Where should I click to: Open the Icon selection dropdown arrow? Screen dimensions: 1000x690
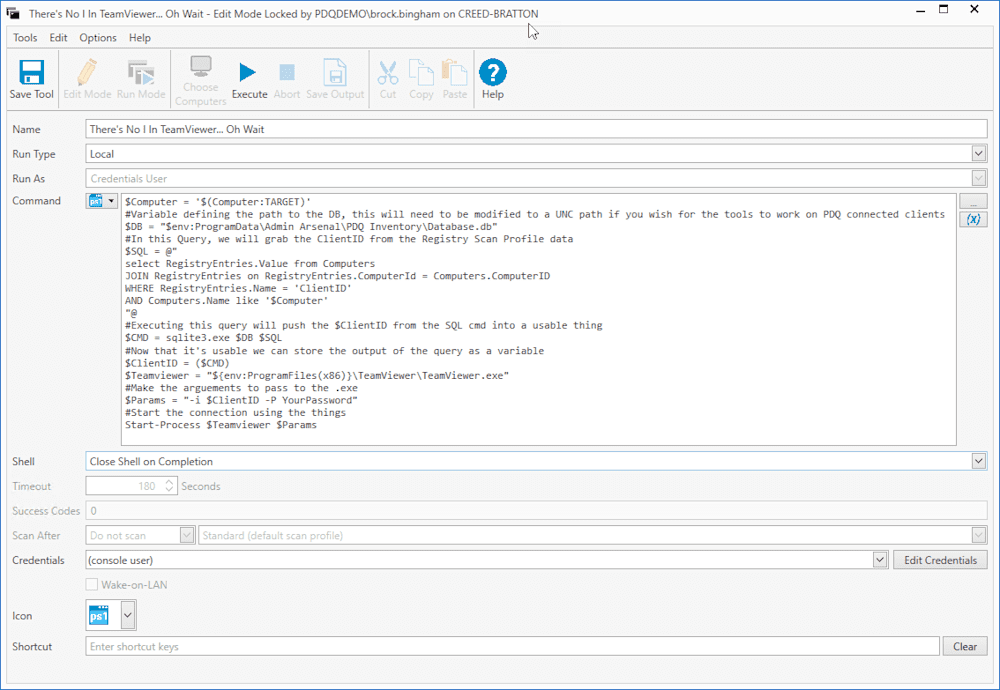128,615
